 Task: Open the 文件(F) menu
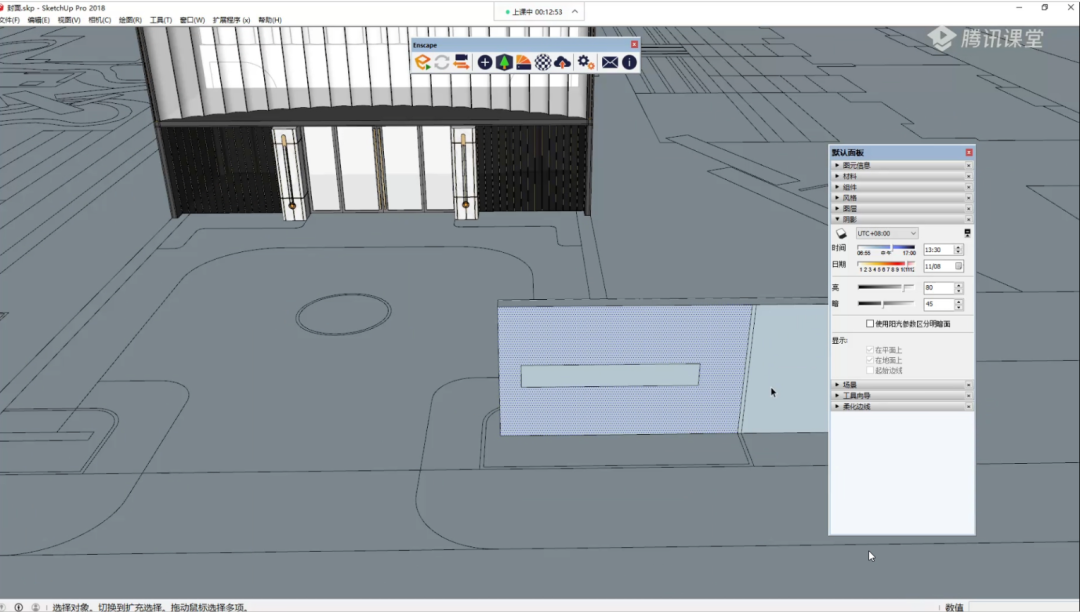coord(10,20)
